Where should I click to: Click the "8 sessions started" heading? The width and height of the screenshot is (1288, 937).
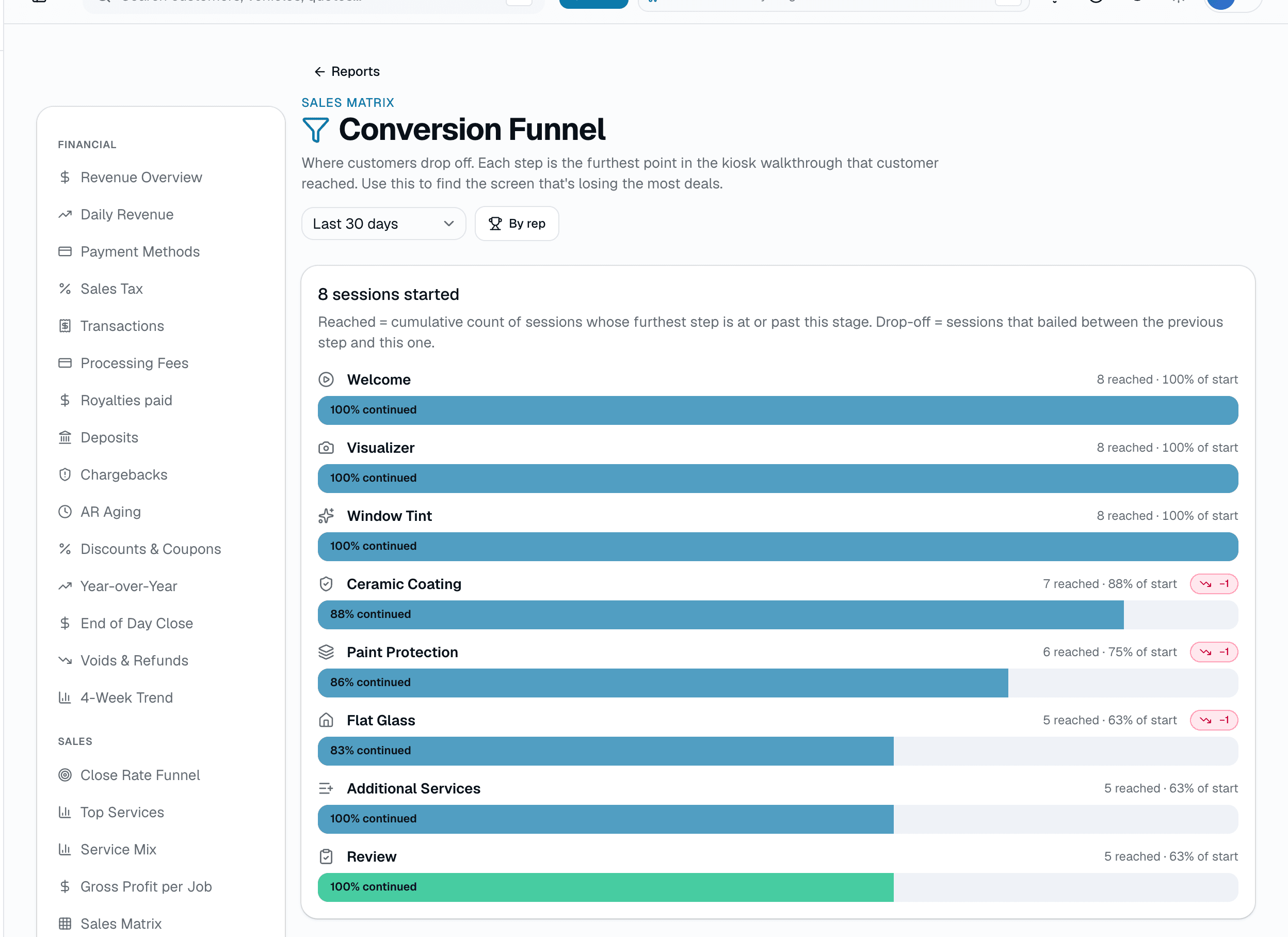389,294
